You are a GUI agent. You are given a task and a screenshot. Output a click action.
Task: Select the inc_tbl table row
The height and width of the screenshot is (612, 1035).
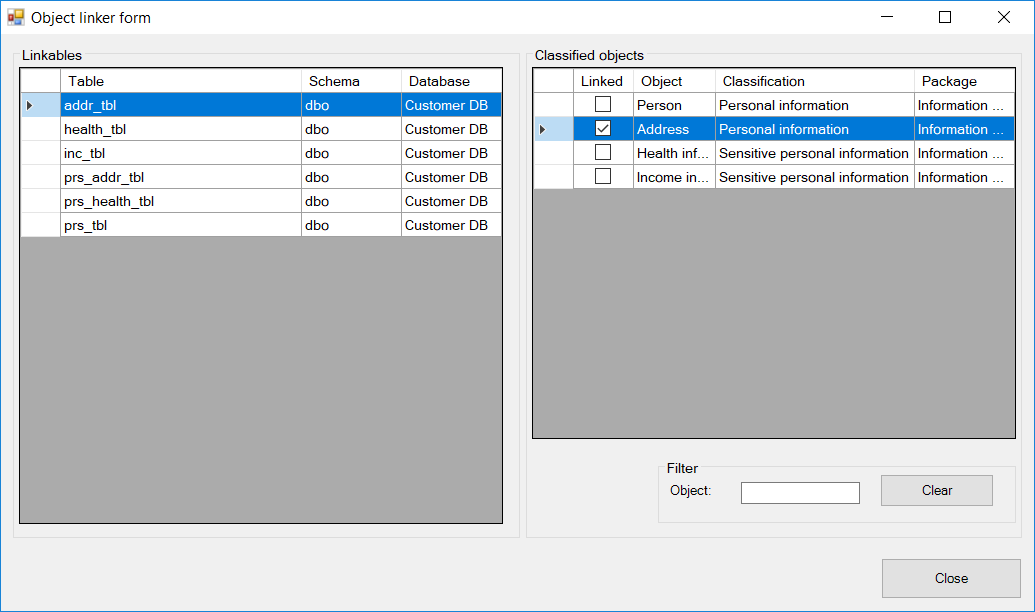click(180, 153)
